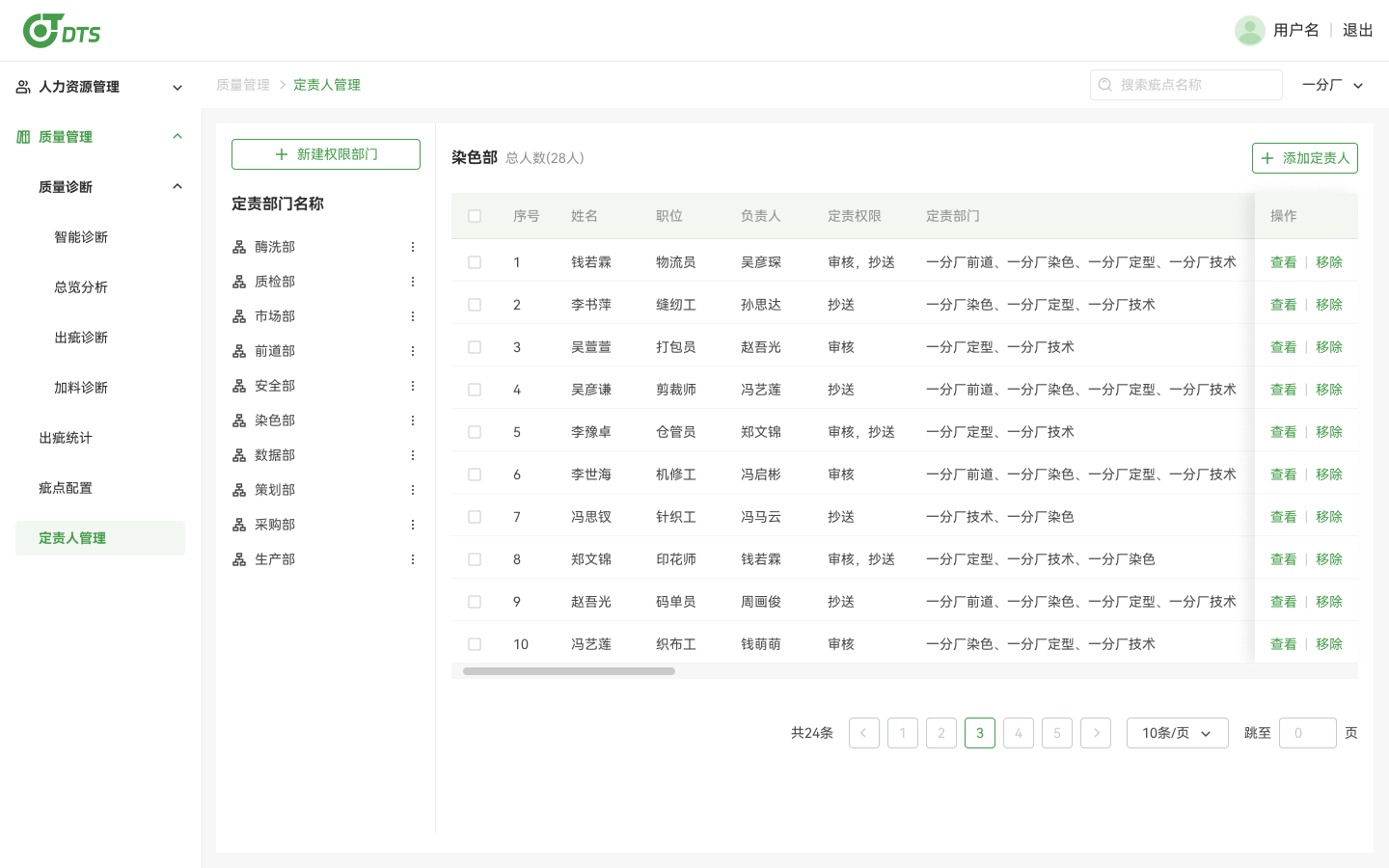Check the row for 冯艺莲
Screen dimensions: 1389x868
tap(475, 644)
